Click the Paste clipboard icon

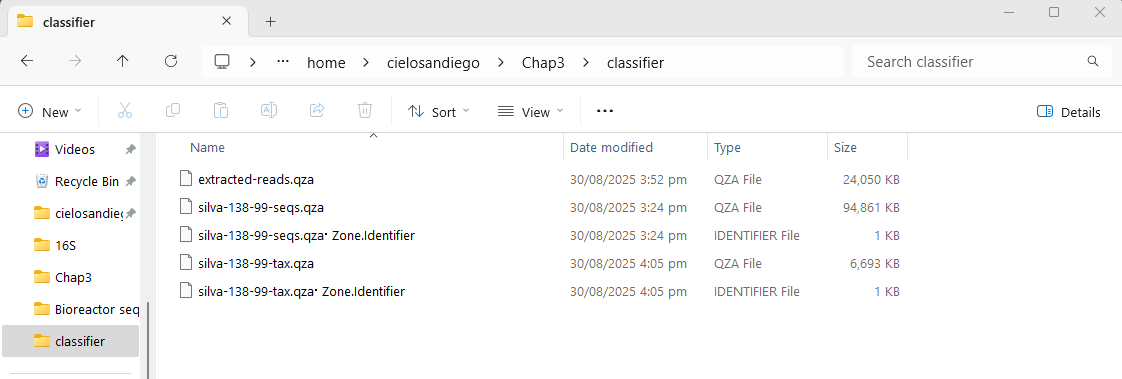pos(220,111)
